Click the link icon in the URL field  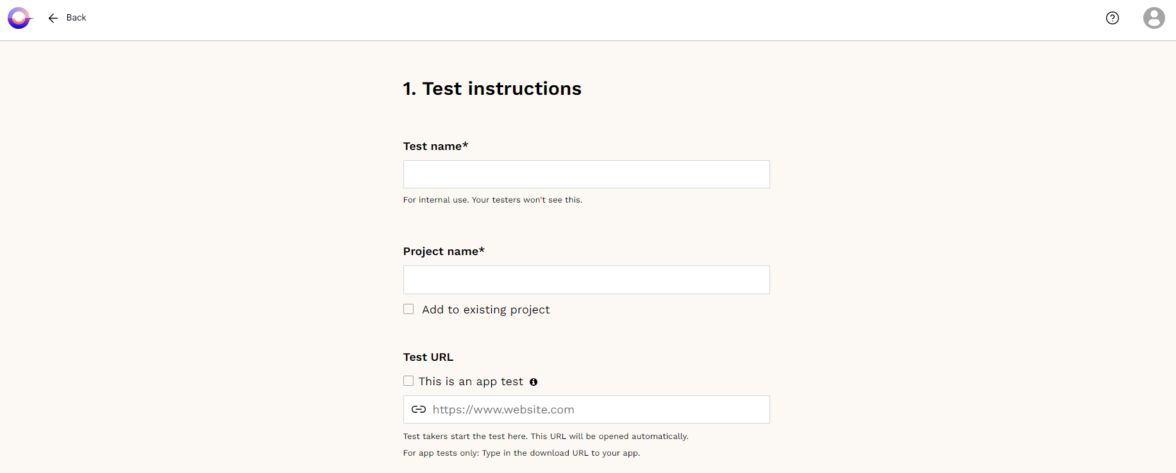pos(419,409)
